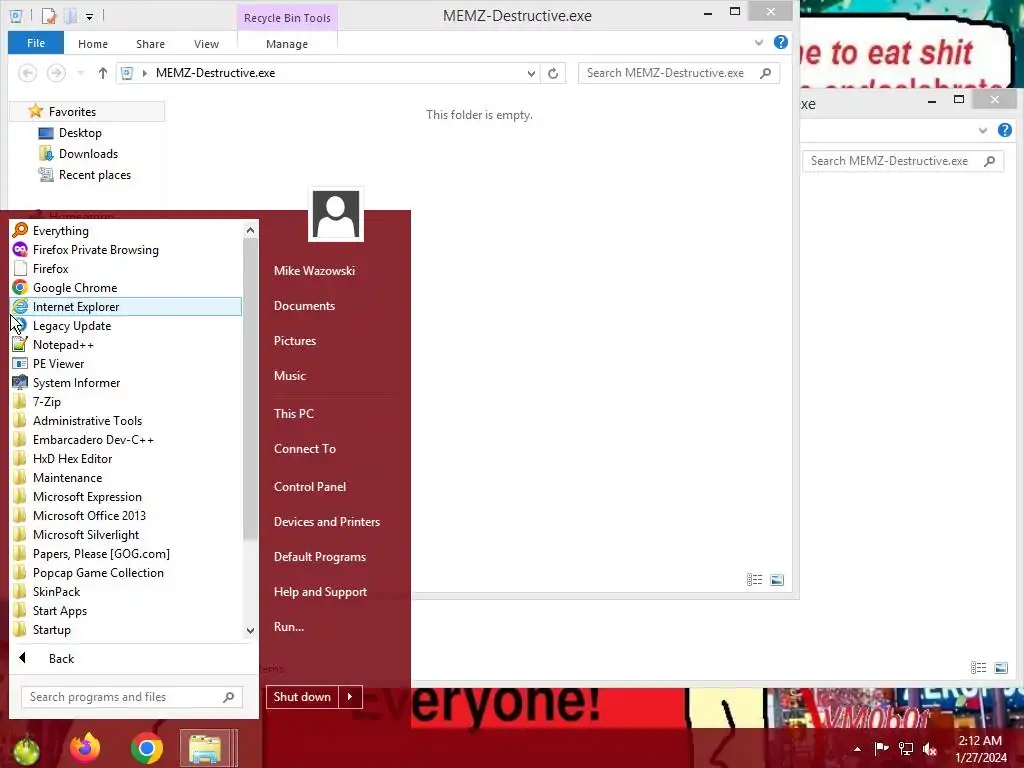Select Recent places under Favorites
This screenshot has height=768, width=1024.
95,174
